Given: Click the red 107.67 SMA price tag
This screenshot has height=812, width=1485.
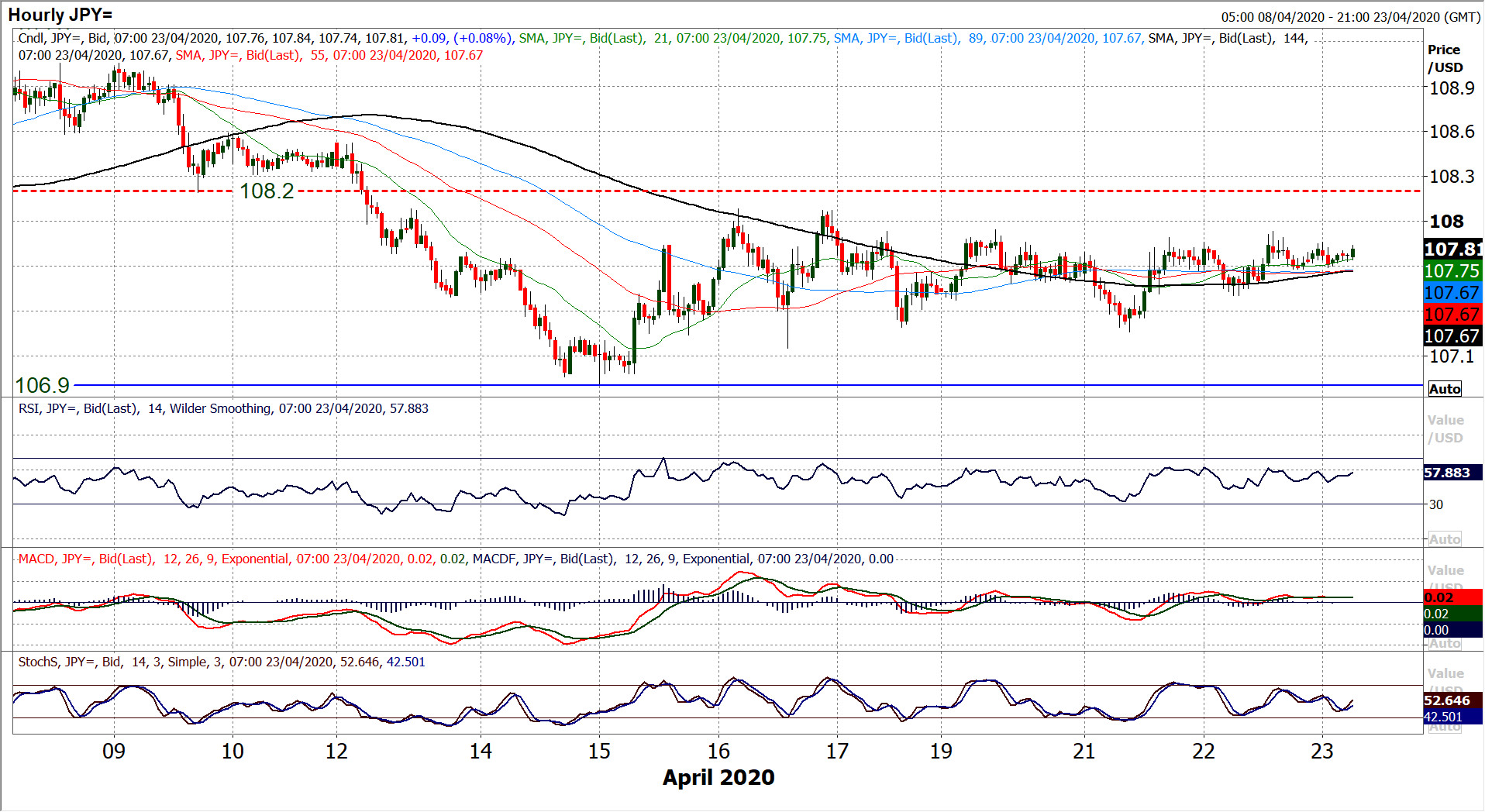Looking at the screenshot, I should [1453, 314].
